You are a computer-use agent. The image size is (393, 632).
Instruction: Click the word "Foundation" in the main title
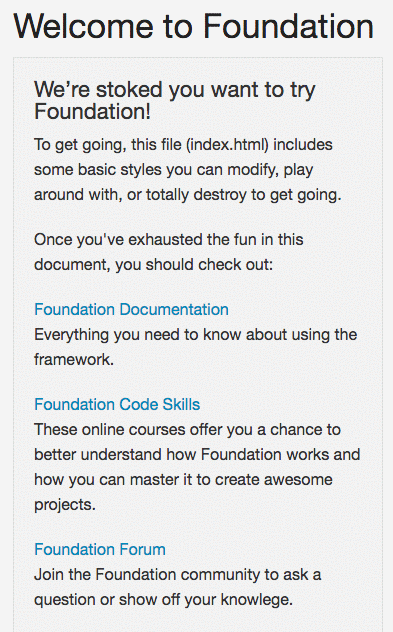288,27
